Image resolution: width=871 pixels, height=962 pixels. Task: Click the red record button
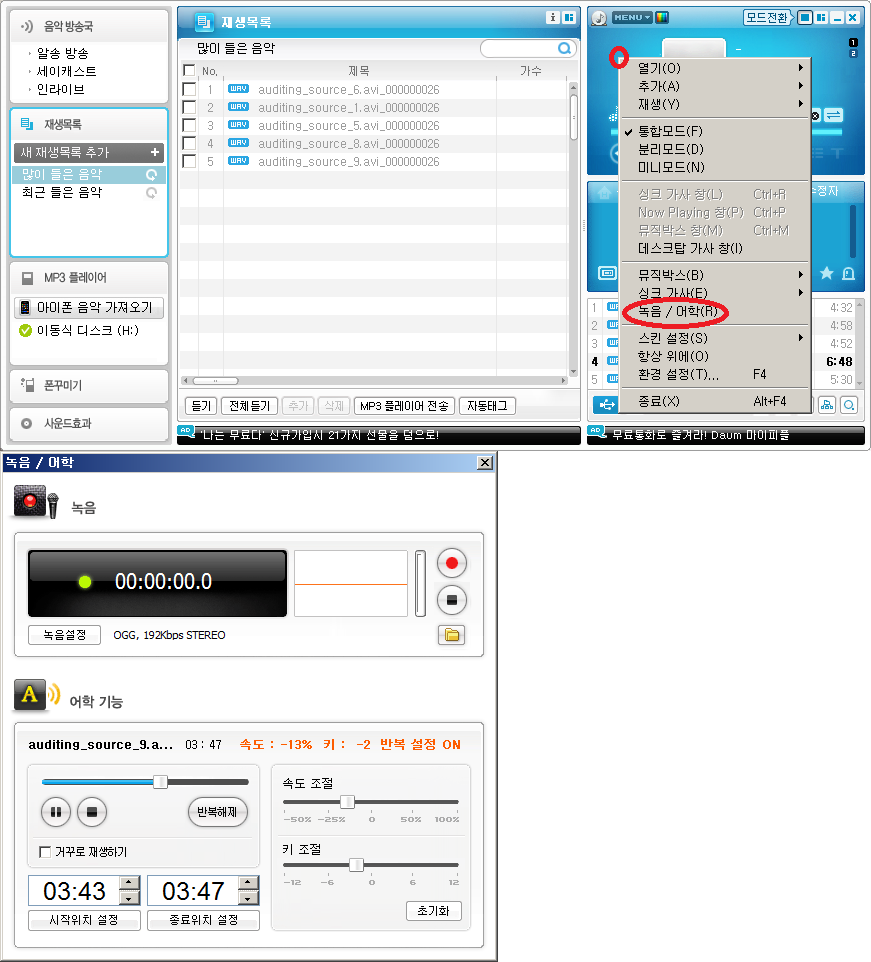(x=452, y=564)
